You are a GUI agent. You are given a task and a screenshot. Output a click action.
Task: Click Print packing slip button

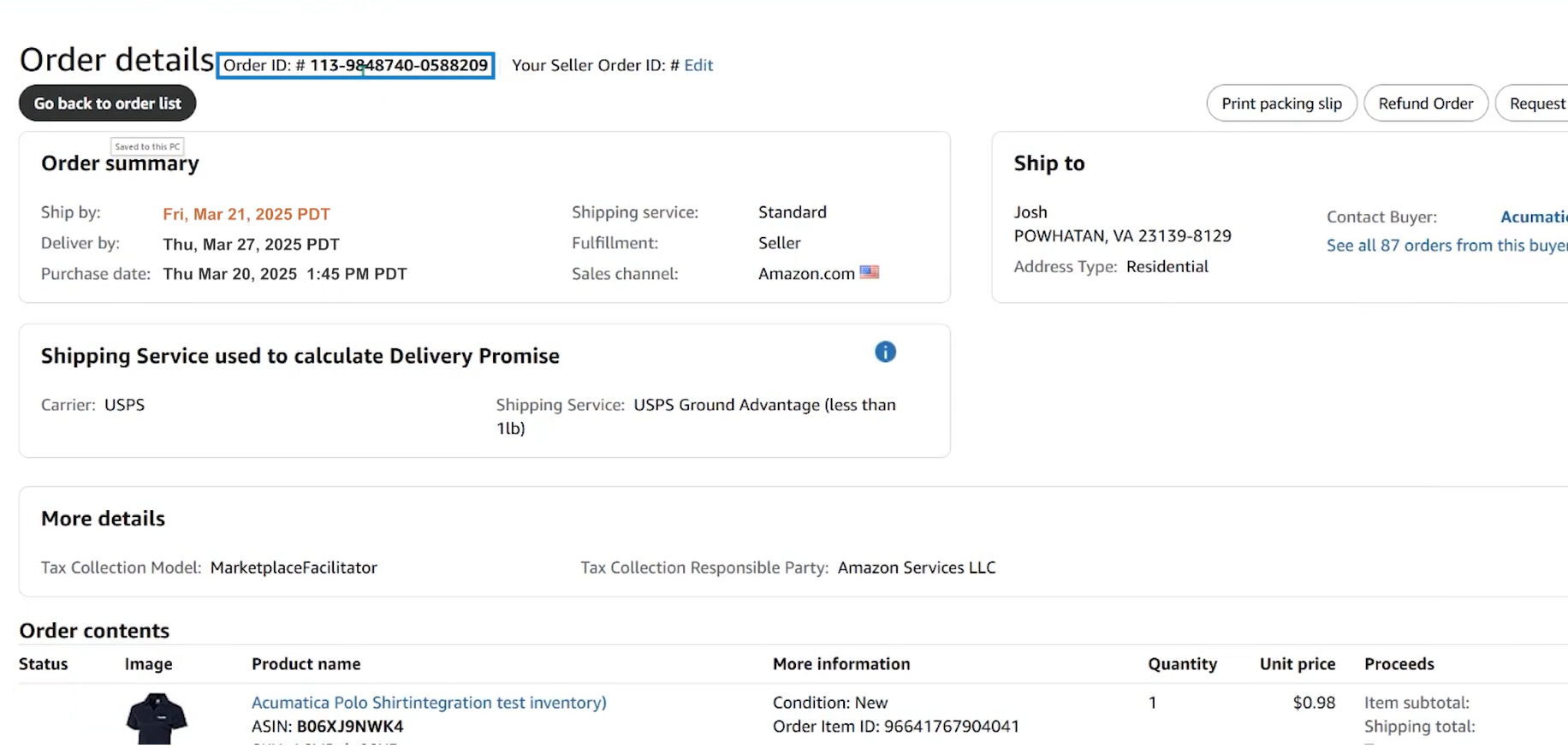click(x=1281, y=104)
